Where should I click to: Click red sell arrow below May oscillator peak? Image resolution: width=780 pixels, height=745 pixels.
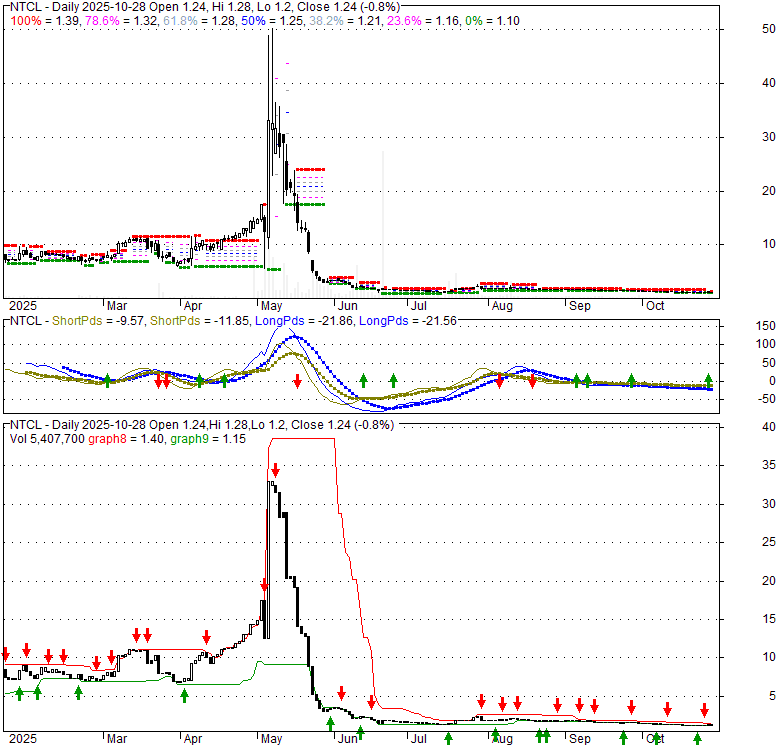(297, 381)
